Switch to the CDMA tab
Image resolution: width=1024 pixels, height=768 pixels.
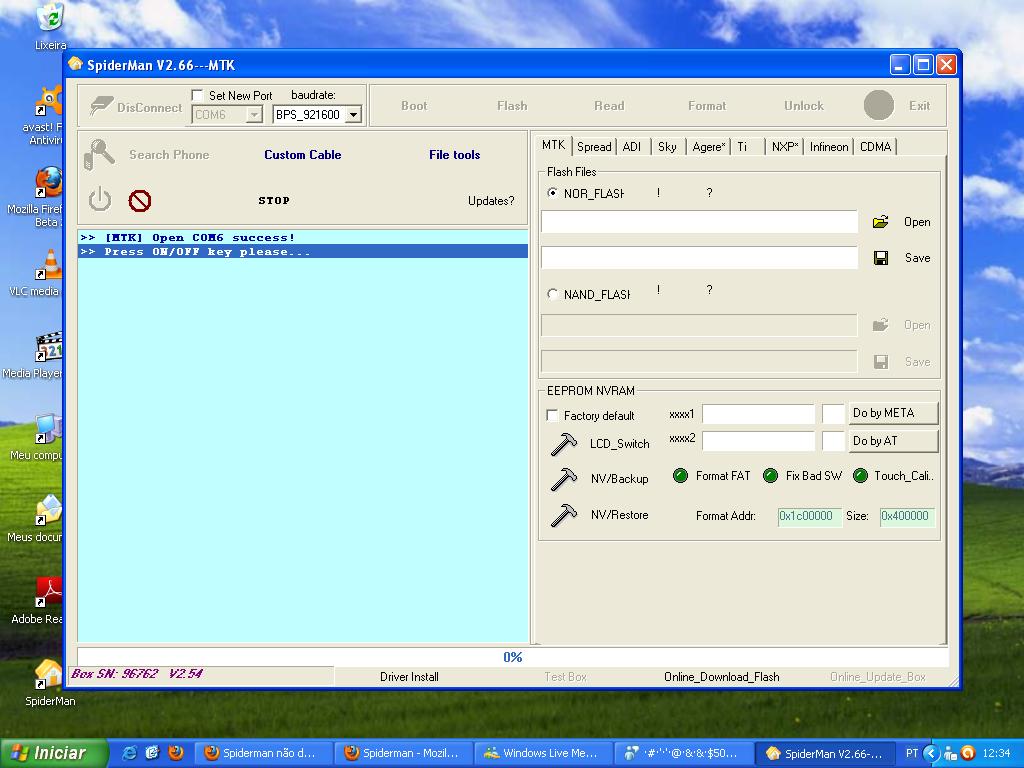pyautogui.click(x=875, y=147)
